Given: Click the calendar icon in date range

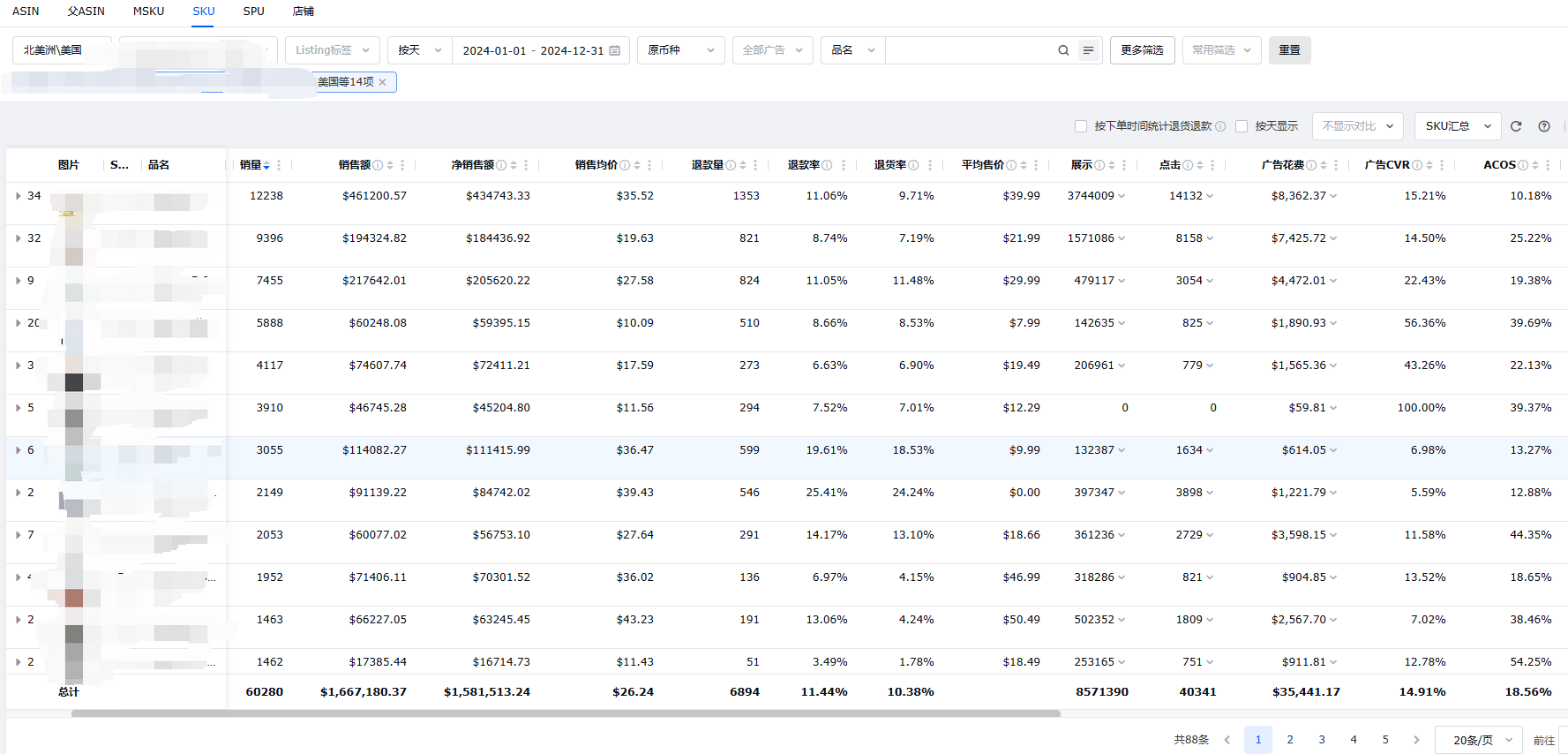Looking at the screenshot, I should [x=615, y=50].
